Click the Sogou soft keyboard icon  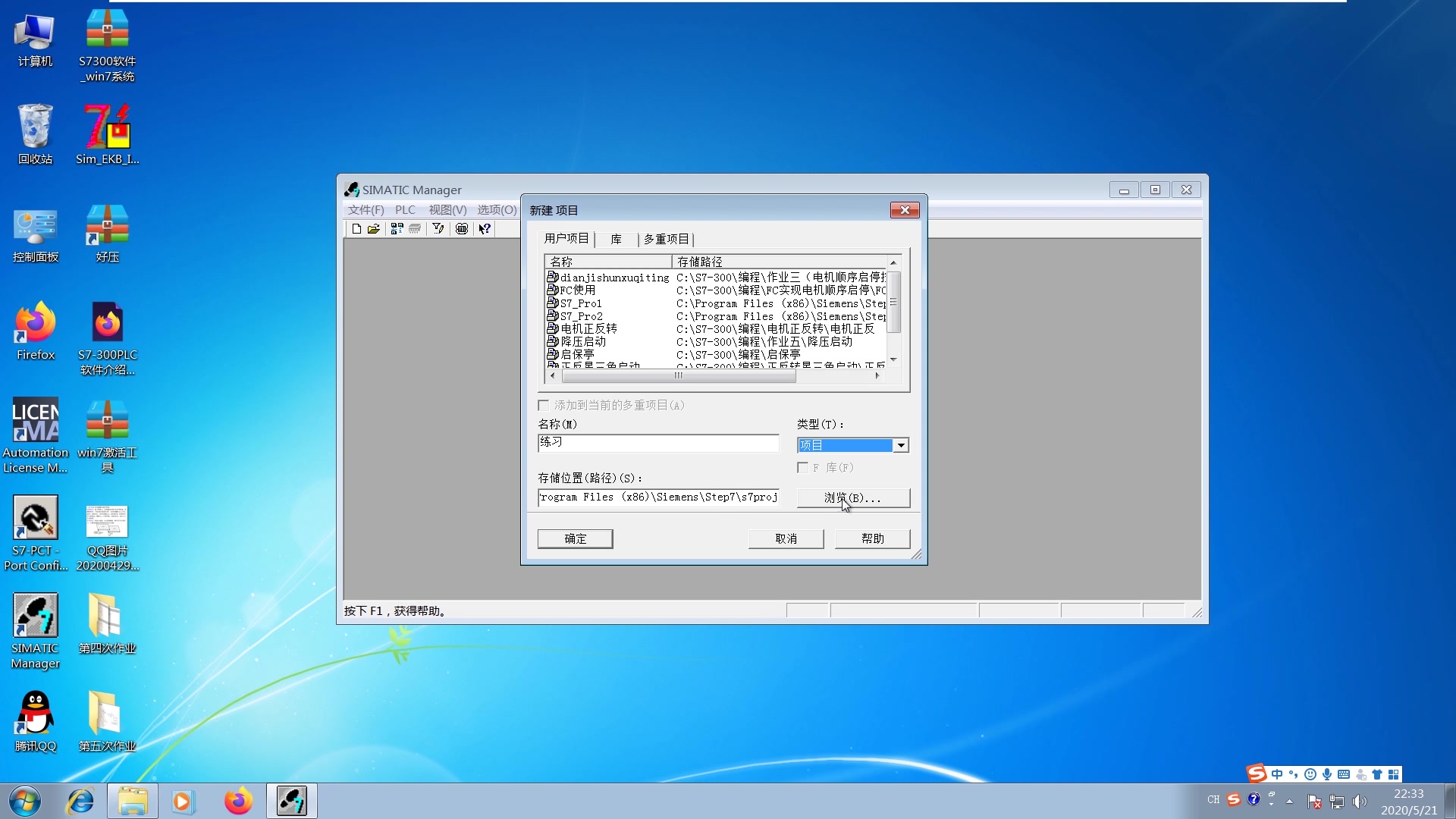pos(1344,774)
